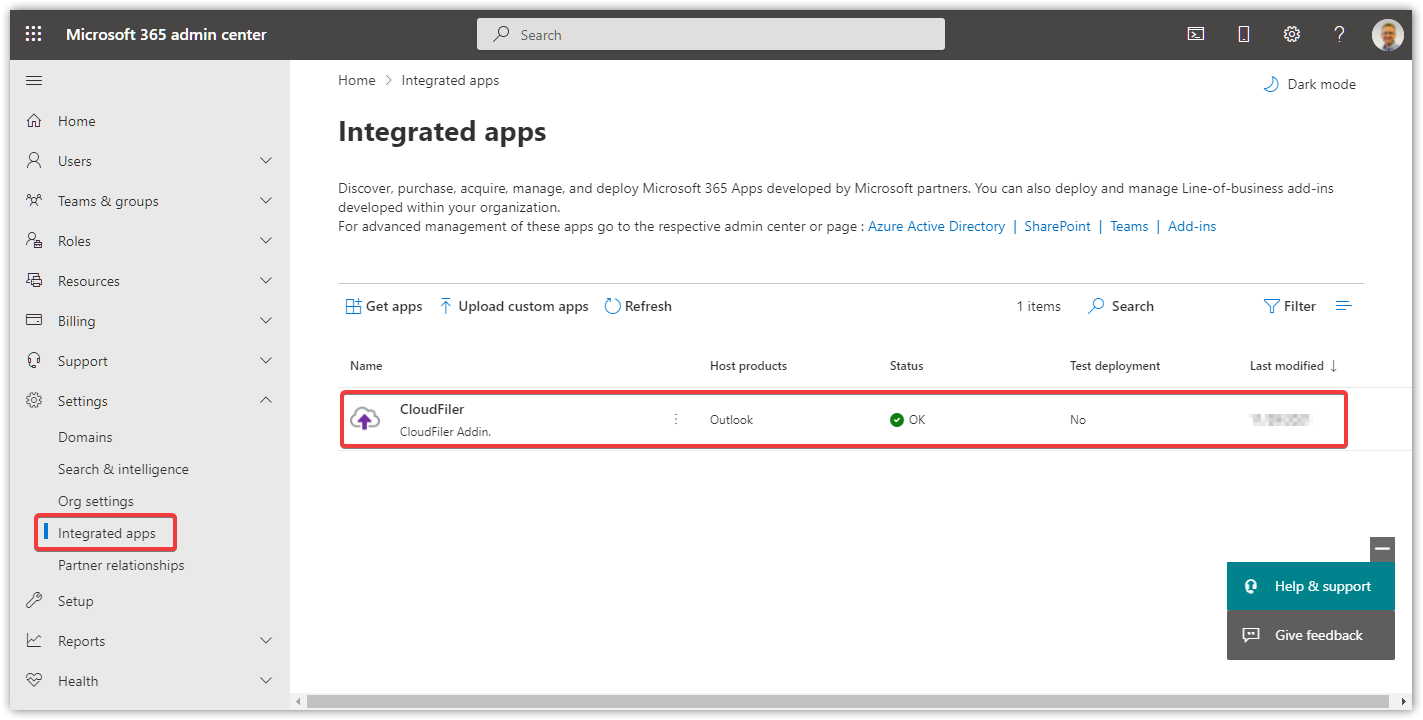Expand the Reports section chevron

click(x=266, y=640)
